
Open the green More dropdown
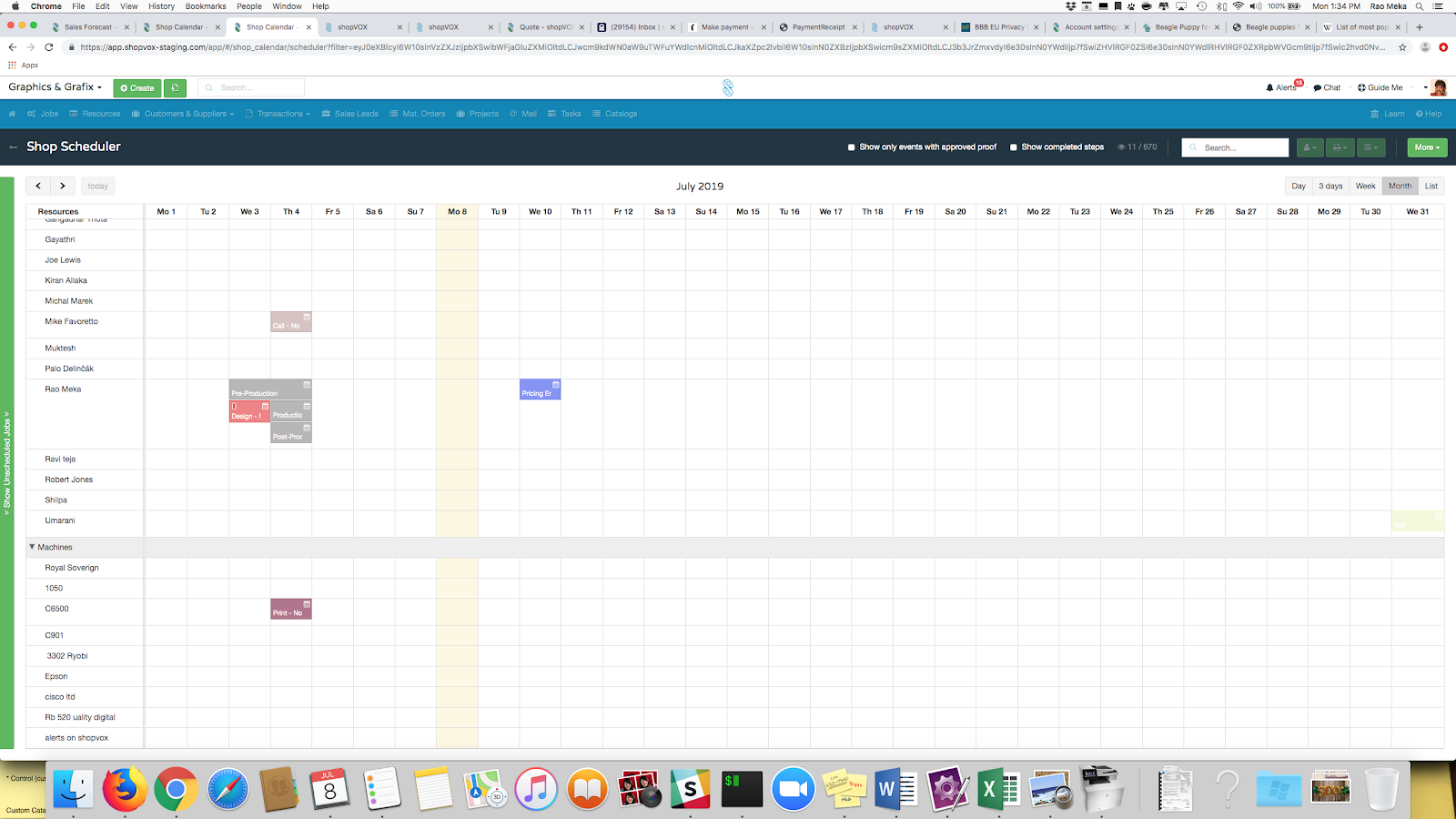(x=1427, y=147)
